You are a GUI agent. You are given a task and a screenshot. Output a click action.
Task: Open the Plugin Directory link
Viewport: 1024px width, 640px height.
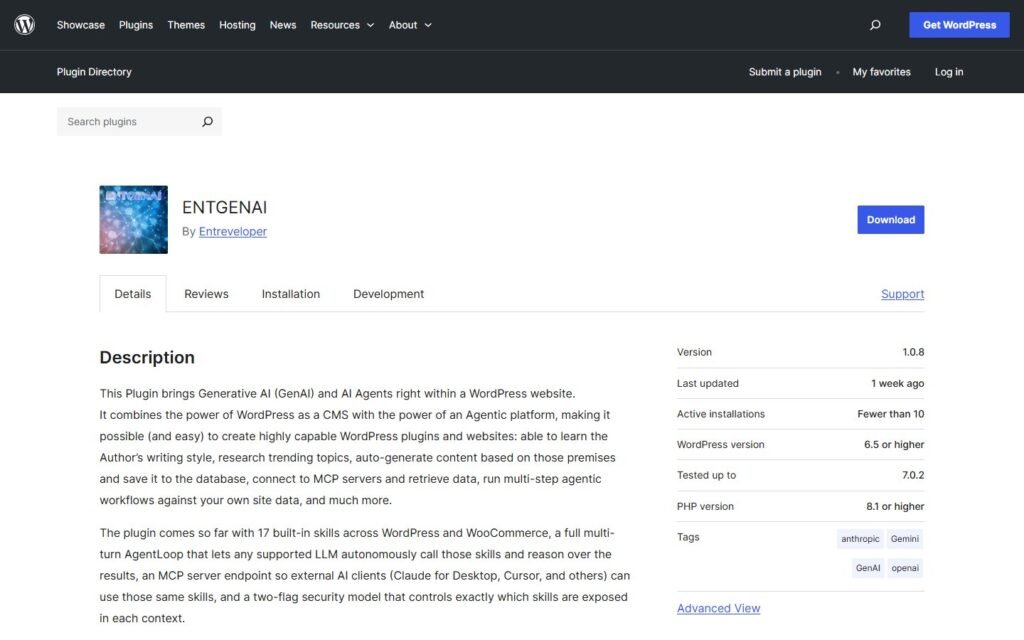point(94,72)
